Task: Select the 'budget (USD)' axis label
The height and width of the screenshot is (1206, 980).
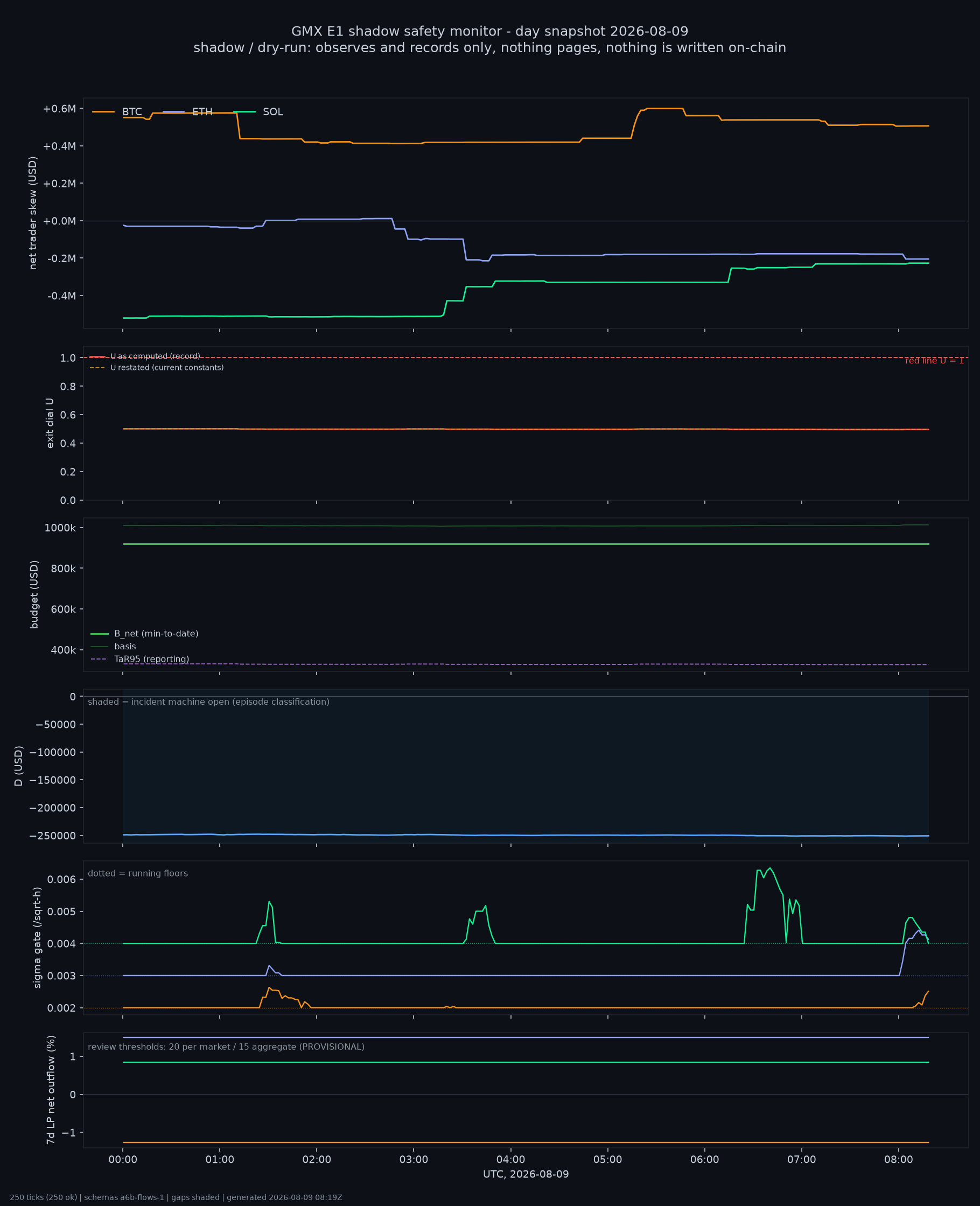Action: coord(34,594)
